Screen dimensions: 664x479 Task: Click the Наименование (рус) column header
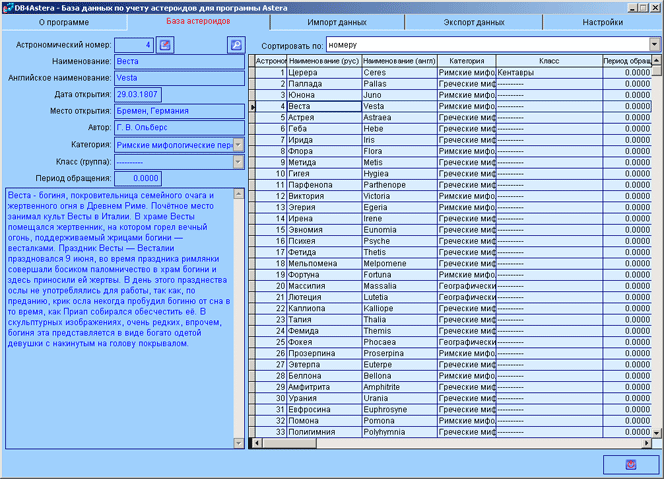coord(322,61)
